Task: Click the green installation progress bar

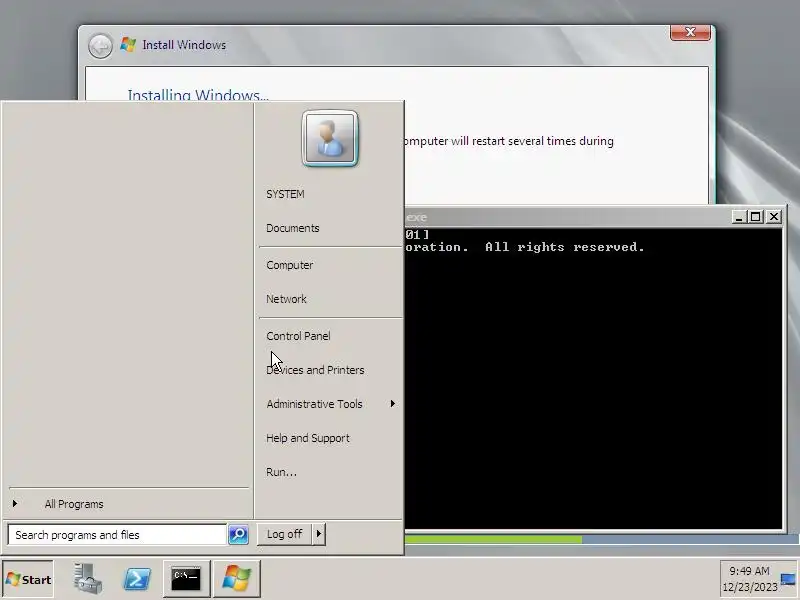Action: (493, 539)
